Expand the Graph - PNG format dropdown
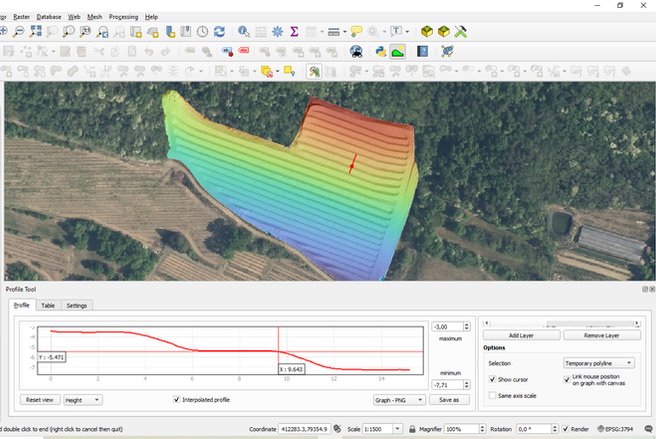The image size is (656, 439). (397, 399)
